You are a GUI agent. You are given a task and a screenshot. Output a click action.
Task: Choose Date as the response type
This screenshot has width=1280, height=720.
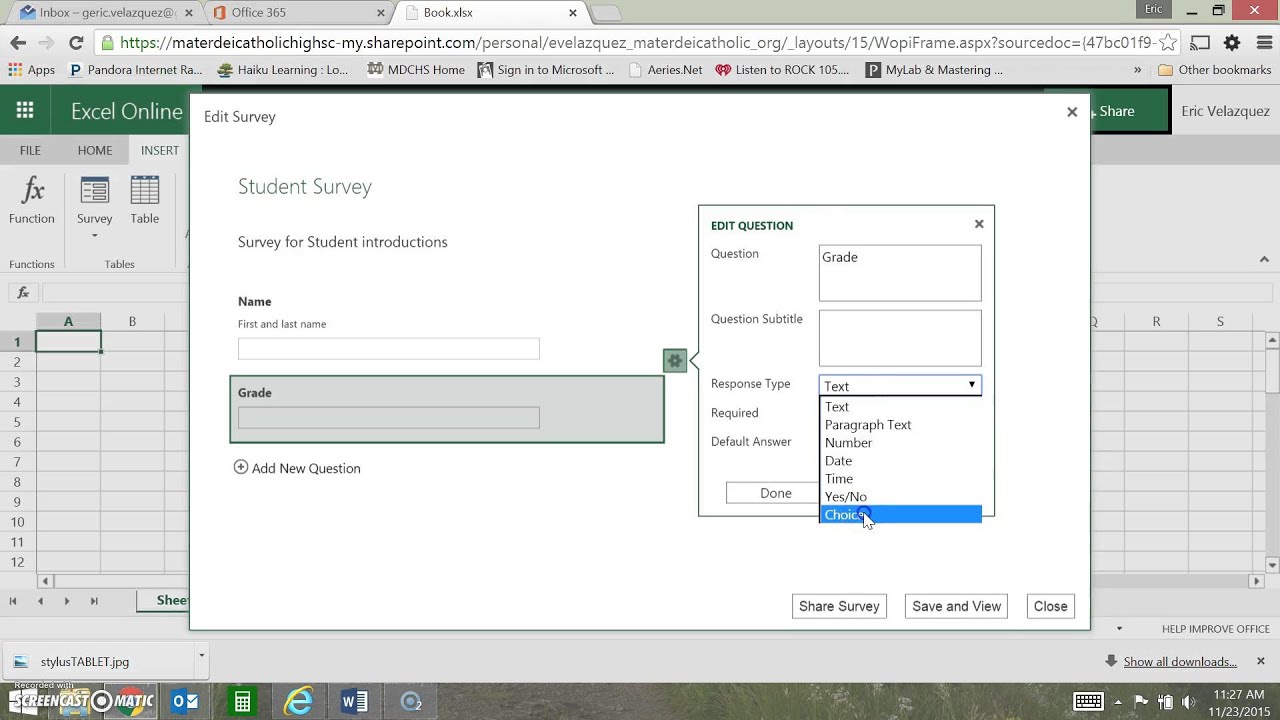coord(900,460)
